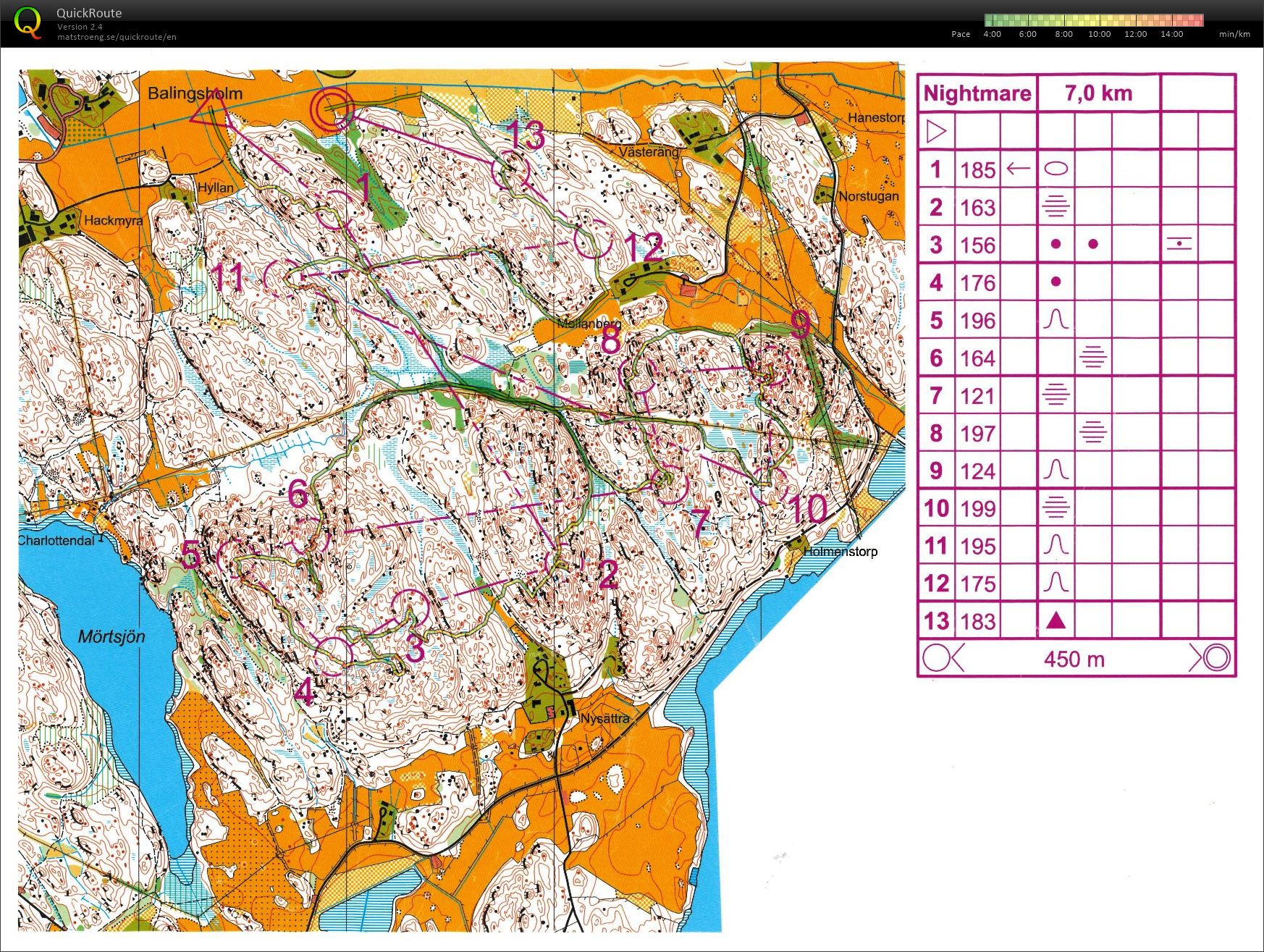Image resolution: width=1264 pixels, height=952 pixels.
Task: Click the hill symbol in control 5 row
Action: point(1056,320)
